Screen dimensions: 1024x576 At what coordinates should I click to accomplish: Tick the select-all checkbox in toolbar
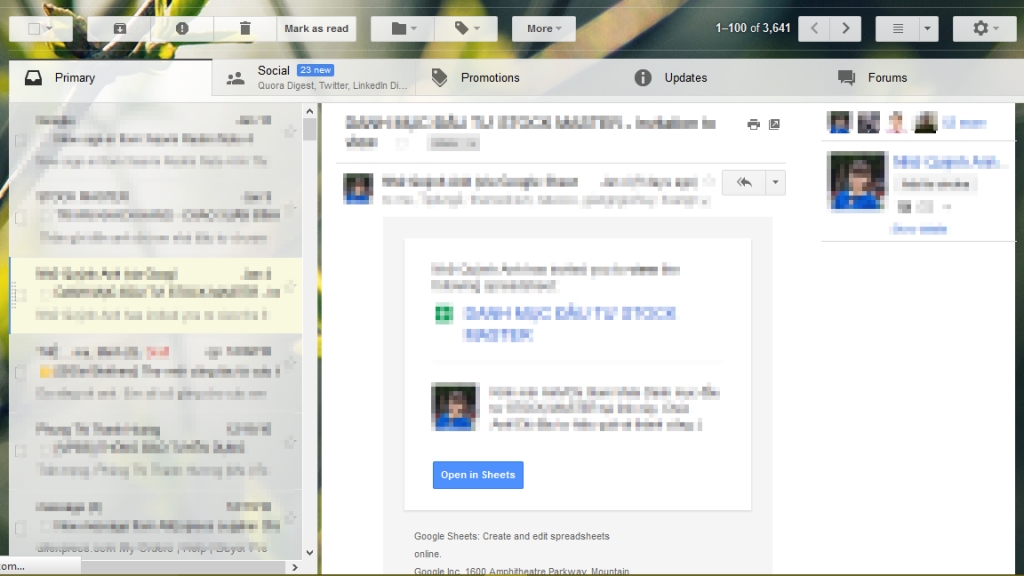[34, 29]
